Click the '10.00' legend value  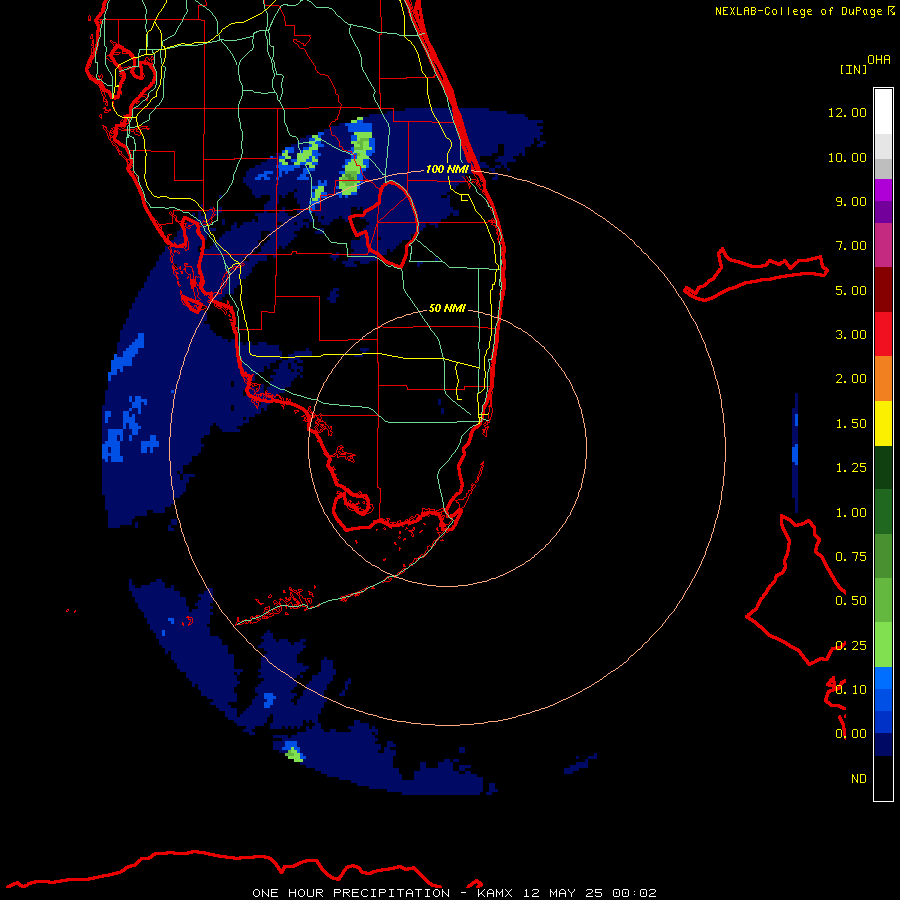click(847, 157)
